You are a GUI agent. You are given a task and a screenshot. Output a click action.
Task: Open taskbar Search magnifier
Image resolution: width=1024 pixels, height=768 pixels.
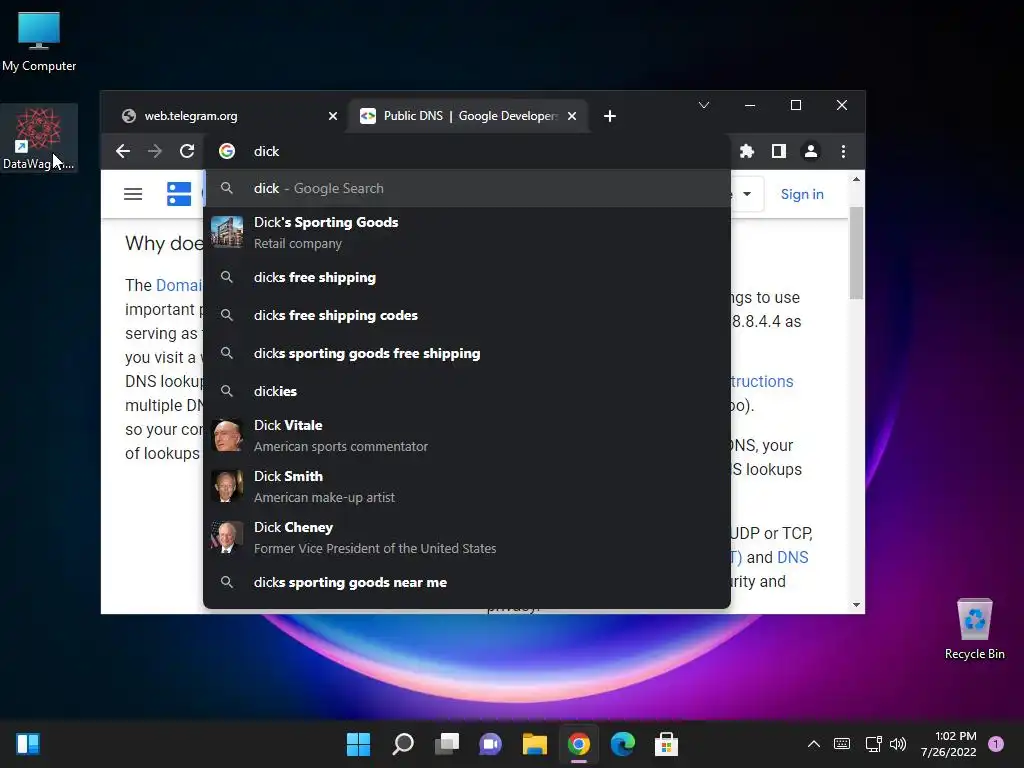click(x=402, y=744)
